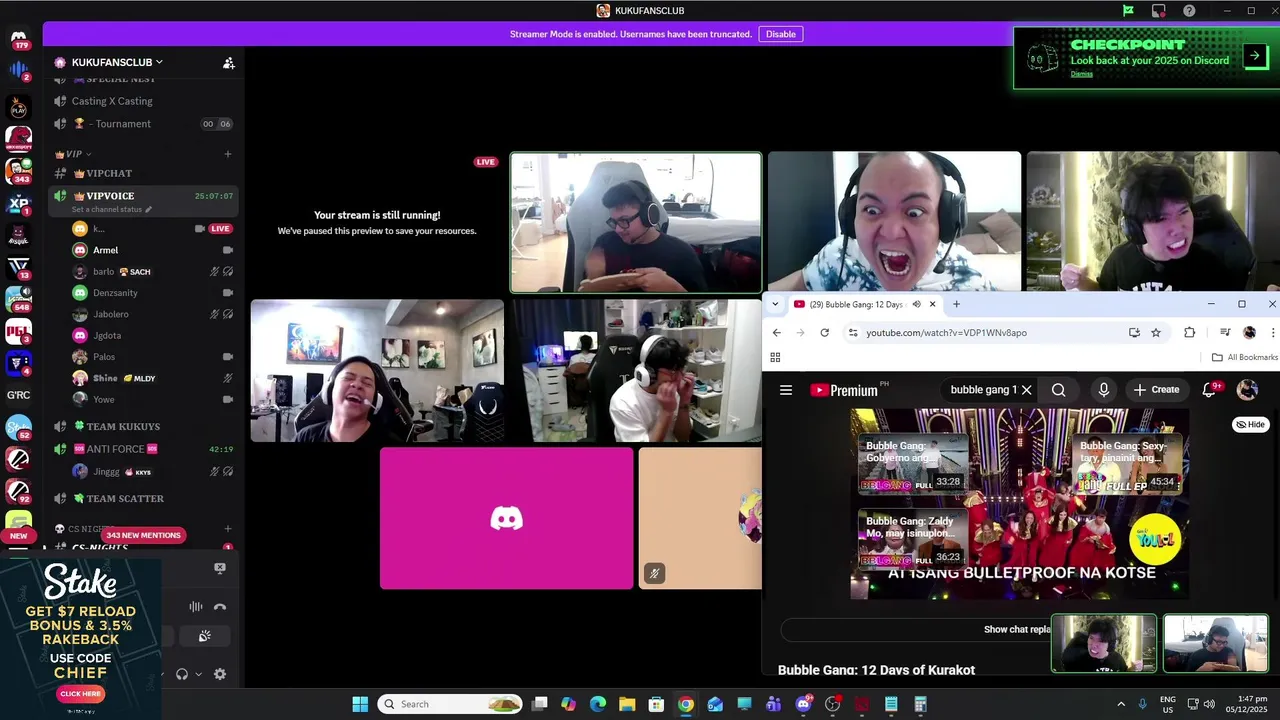1280x720 pixels.
Task: Open the VIPCHAT text channel
Action: click(144, 174)
